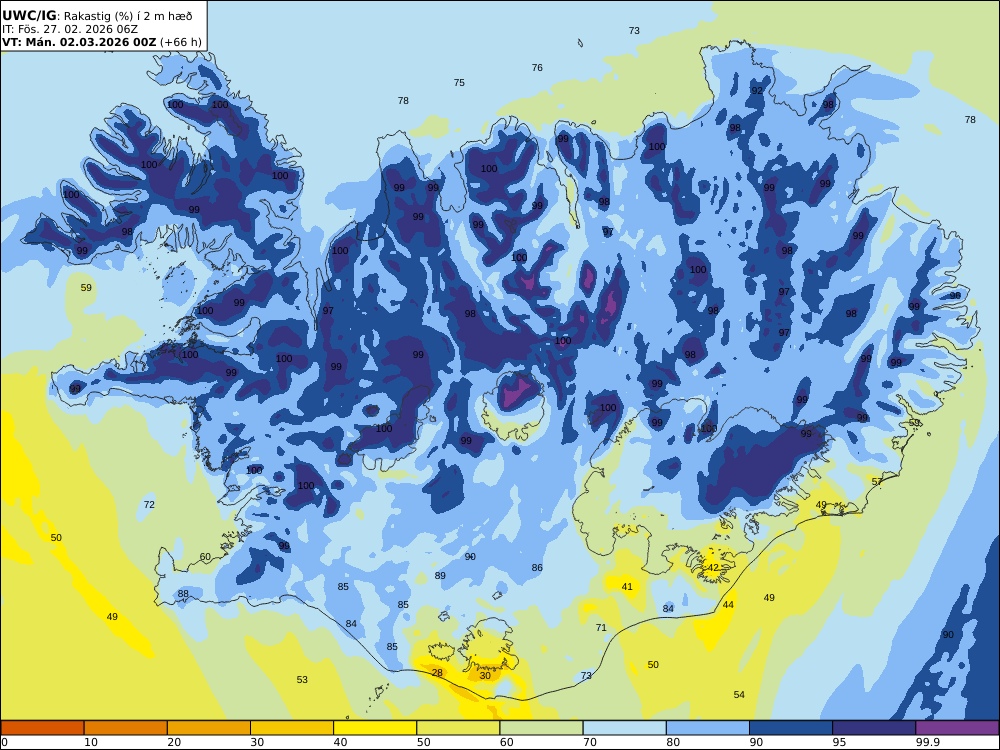The height and width of the screenshot is (750, 1000).
Task: Click the pale blue 70–80 legend swatch
Action: point(624,728)
